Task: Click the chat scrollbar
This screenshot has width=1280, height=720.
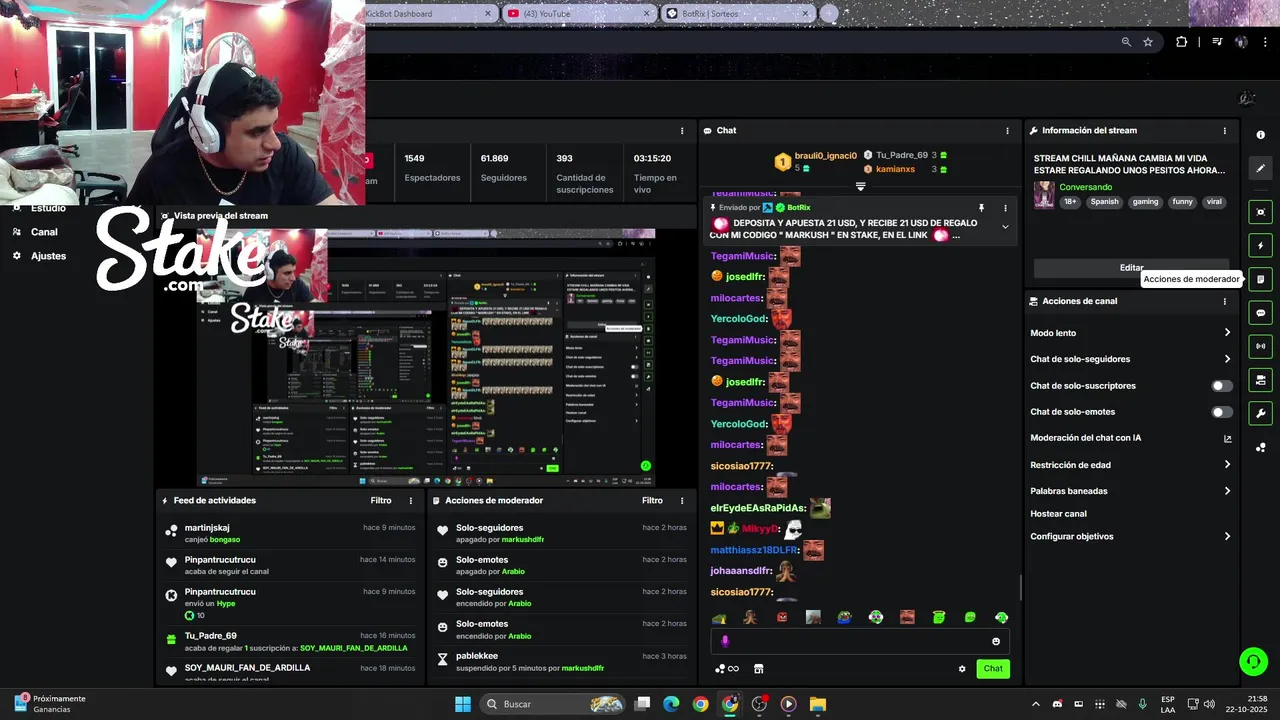Action: [1020, 588]
